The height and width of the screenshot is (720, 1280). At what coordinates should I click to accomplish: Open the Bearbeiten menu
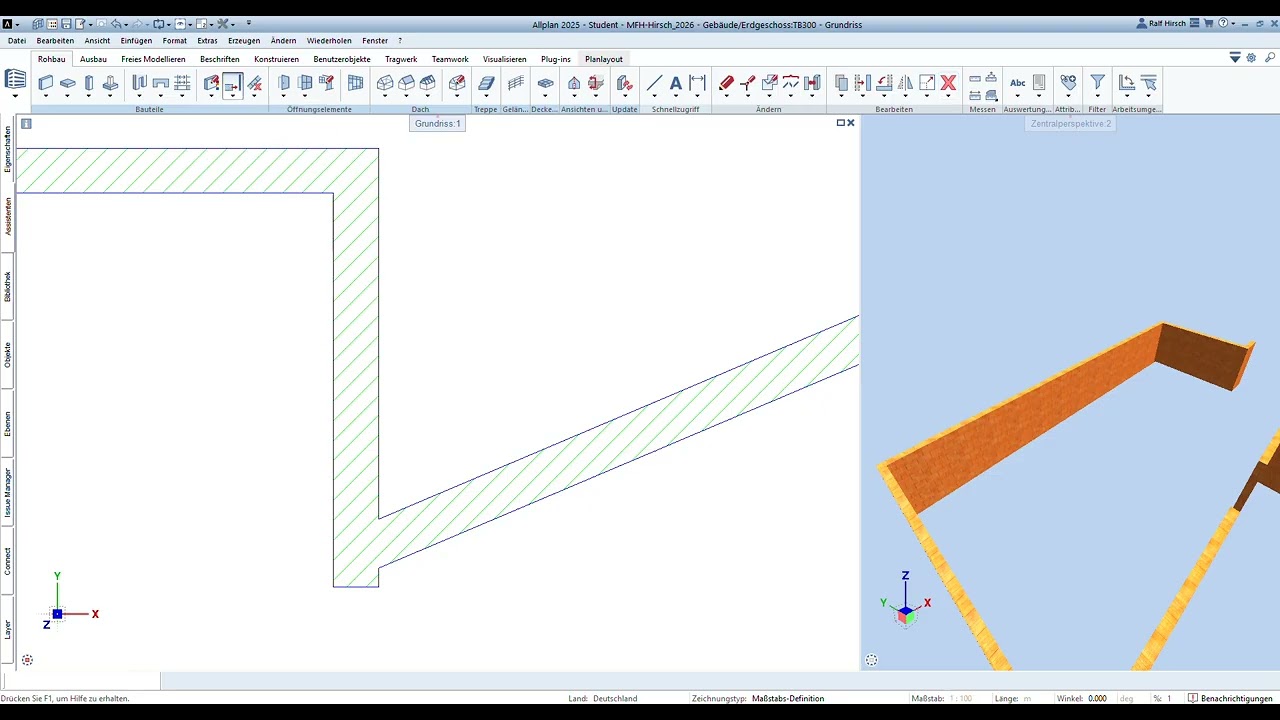55,41
